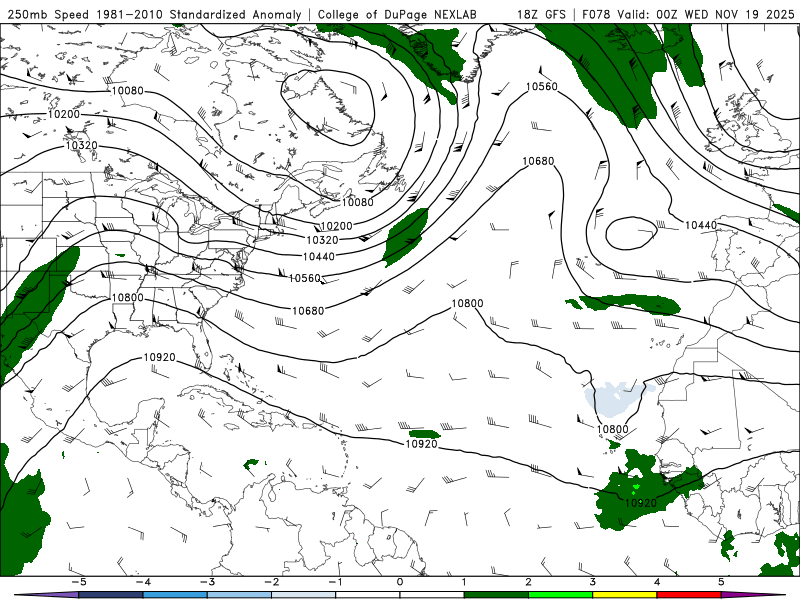Click the 10680 contour label in the mid North Atlantic
Image resolution: width=800 pixels, height=600 pixels.
pyautogui.click(x=538, y=161)
